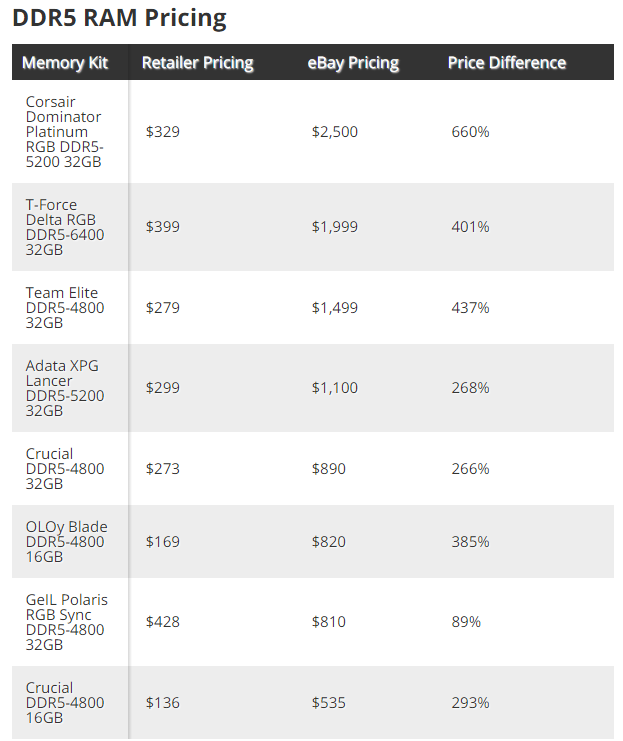Select the $169 retailer price cell
Image resolution: width=623 pixels, height=741 pixels.
tap(163, 542)
